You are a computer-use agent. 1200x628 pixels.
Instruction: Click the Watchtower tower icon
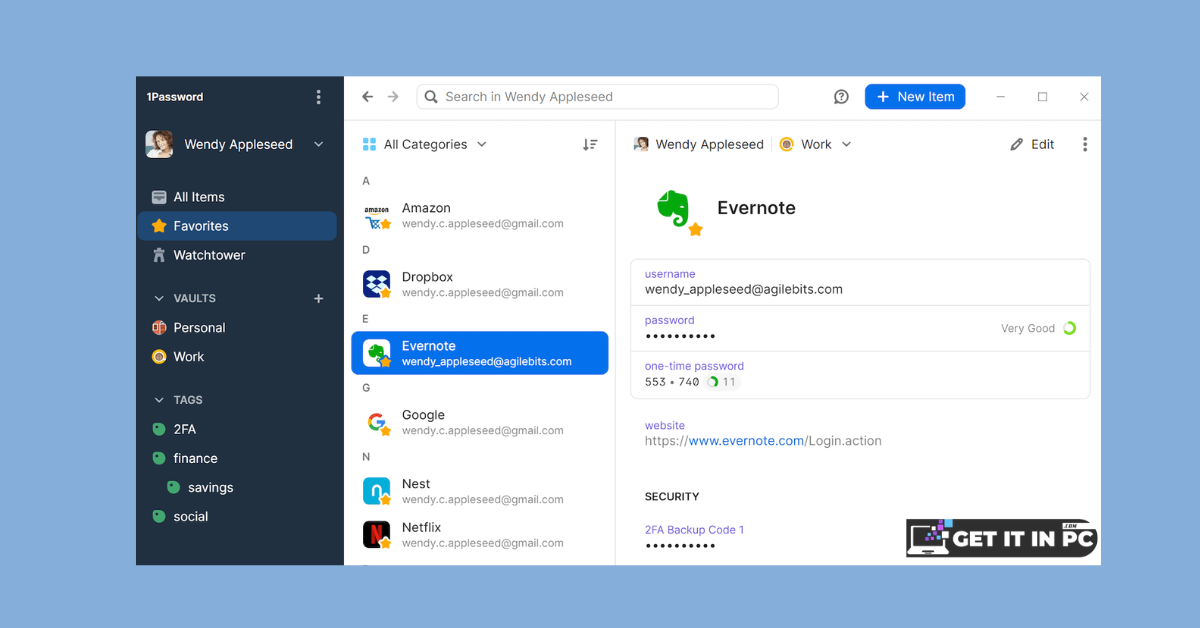pos(159,255)
